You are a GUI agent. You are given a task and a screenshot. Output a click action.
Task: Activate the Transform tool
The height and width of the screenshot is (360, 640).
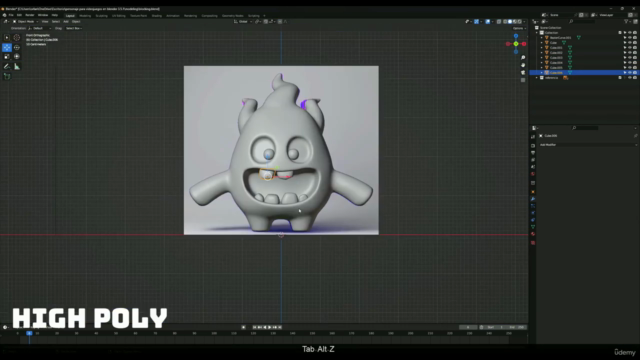click(17, 57)
